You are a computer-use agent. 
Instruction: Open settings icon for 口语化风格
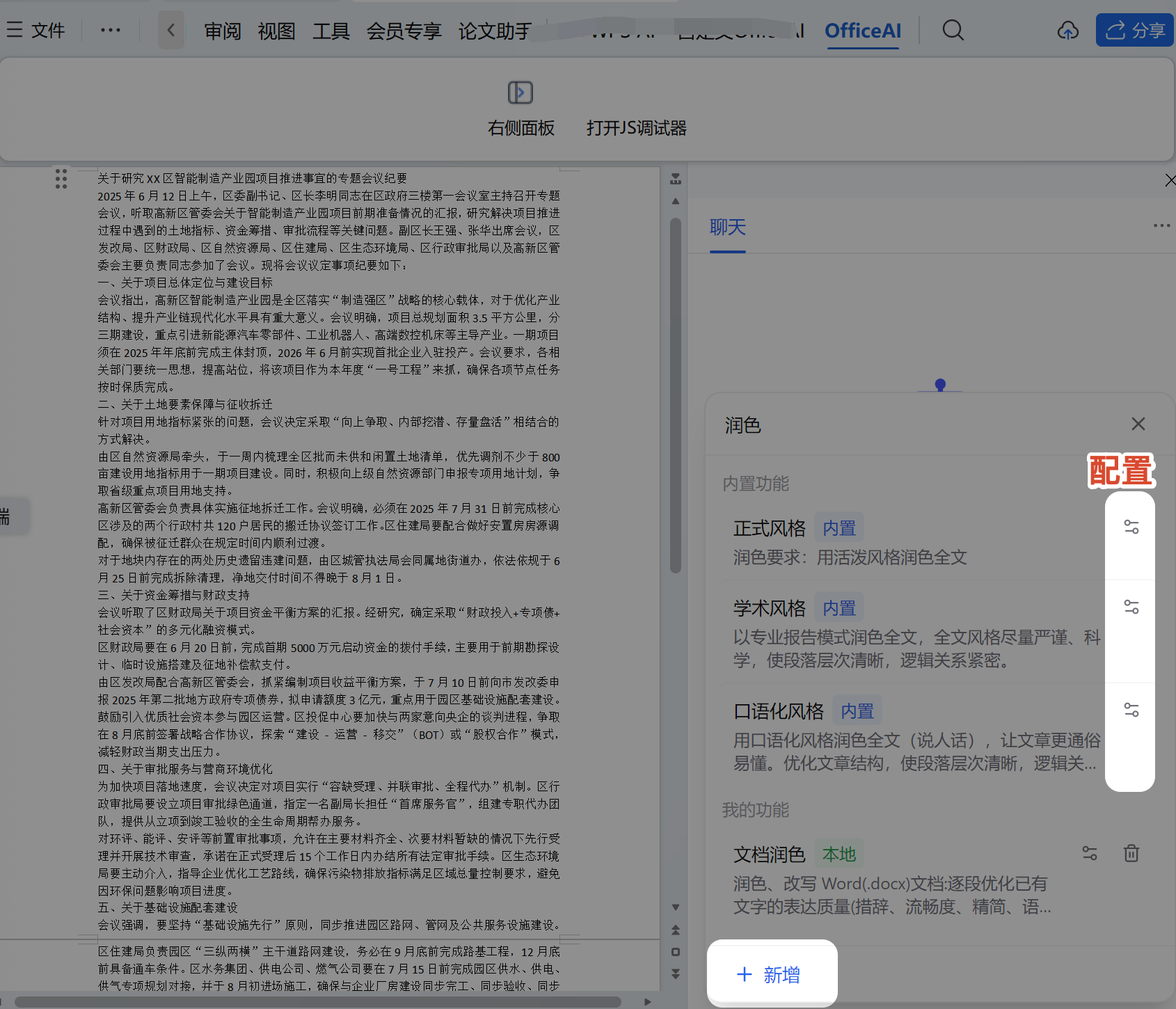[1131, 710]
